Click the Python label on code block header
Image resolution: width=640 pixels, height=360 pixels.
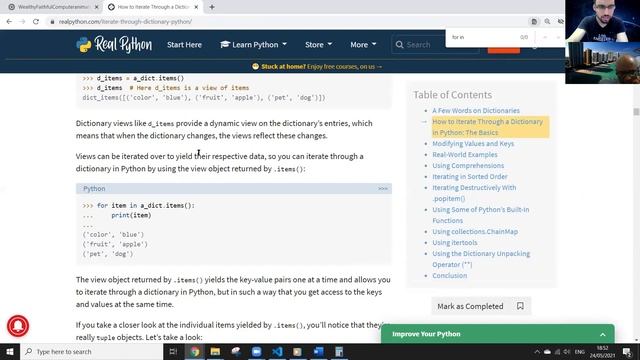click(x=94, y=189)
